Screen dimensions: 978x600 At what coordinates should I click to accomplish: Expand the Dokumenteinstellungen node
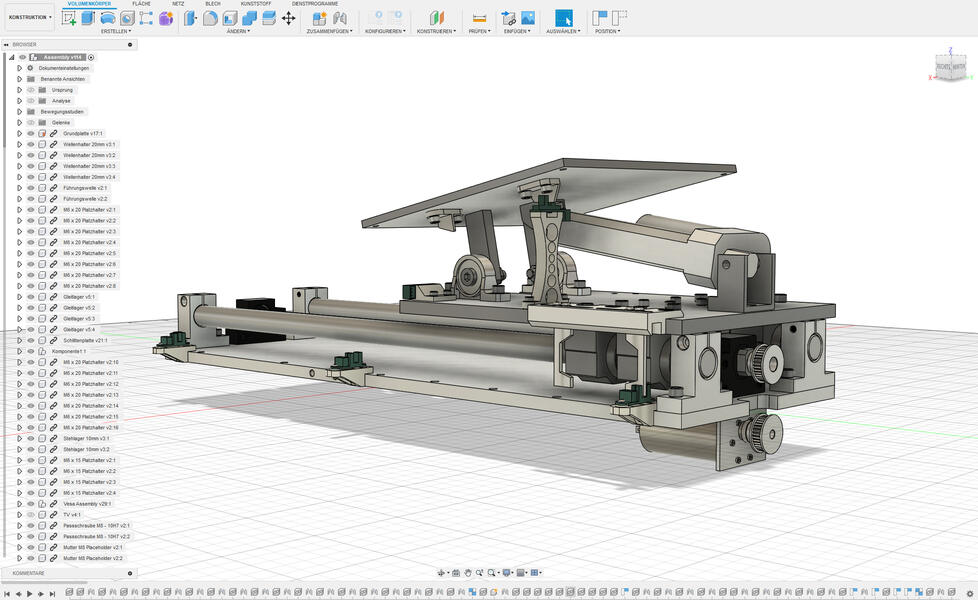tap(19, 68)
